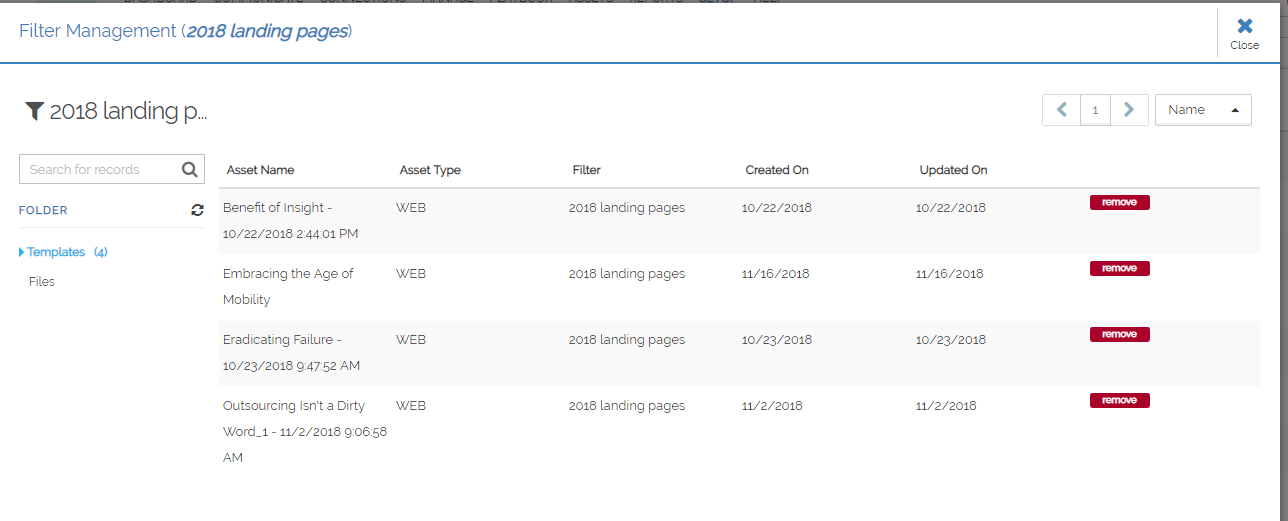Click the 2018 landing pages title link
This screenshot has height=521, width=1288.
(267, 31)
